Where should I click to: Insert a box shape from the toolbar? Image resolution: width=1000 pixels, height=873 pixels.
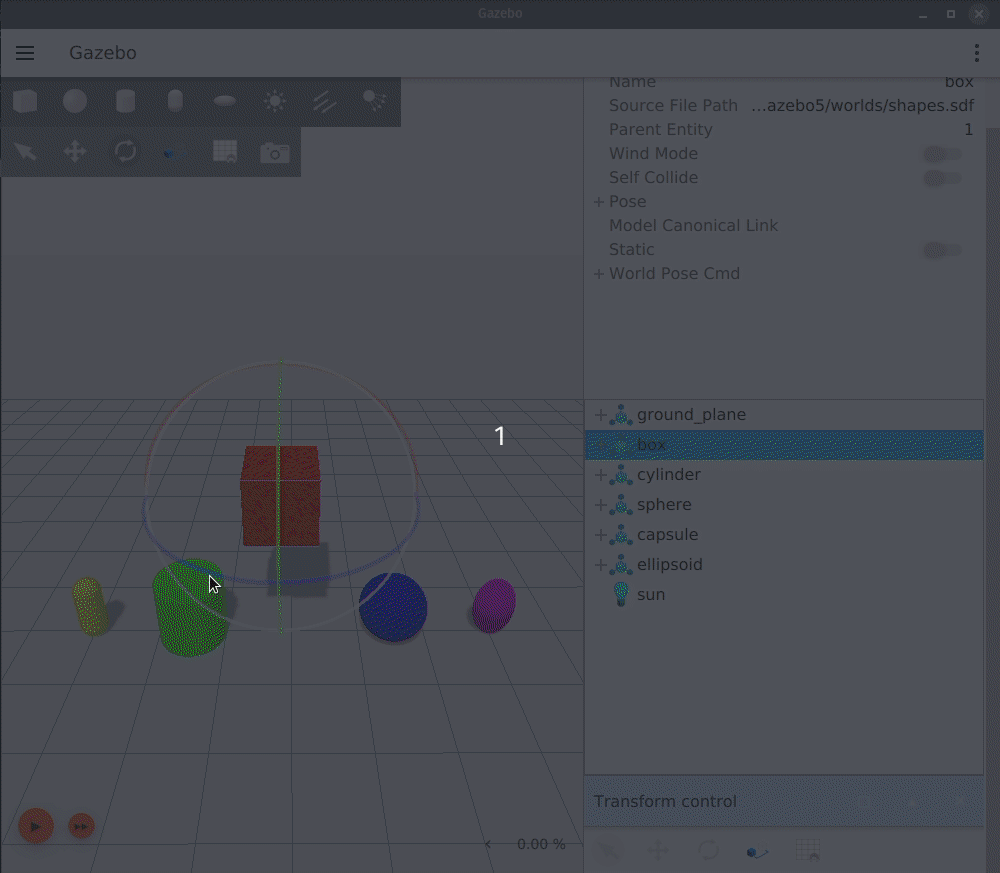pyautogui.click(x=25, y=101)
